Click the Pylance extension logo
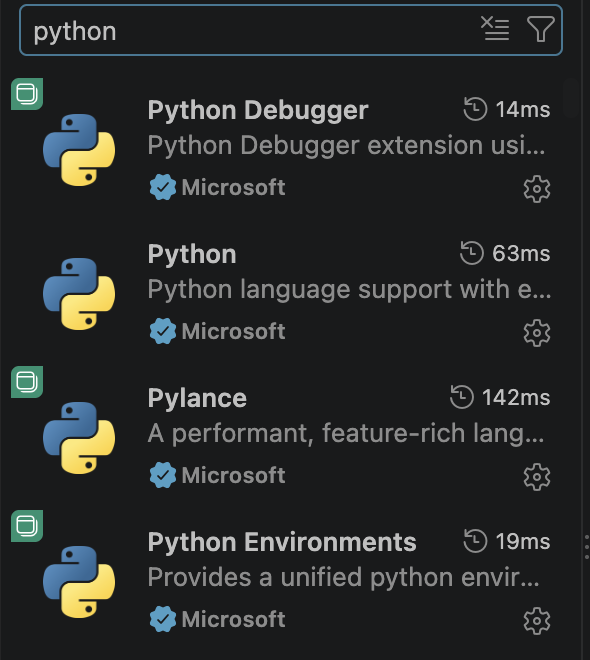The image size is (590, 660). coord(79,438)
